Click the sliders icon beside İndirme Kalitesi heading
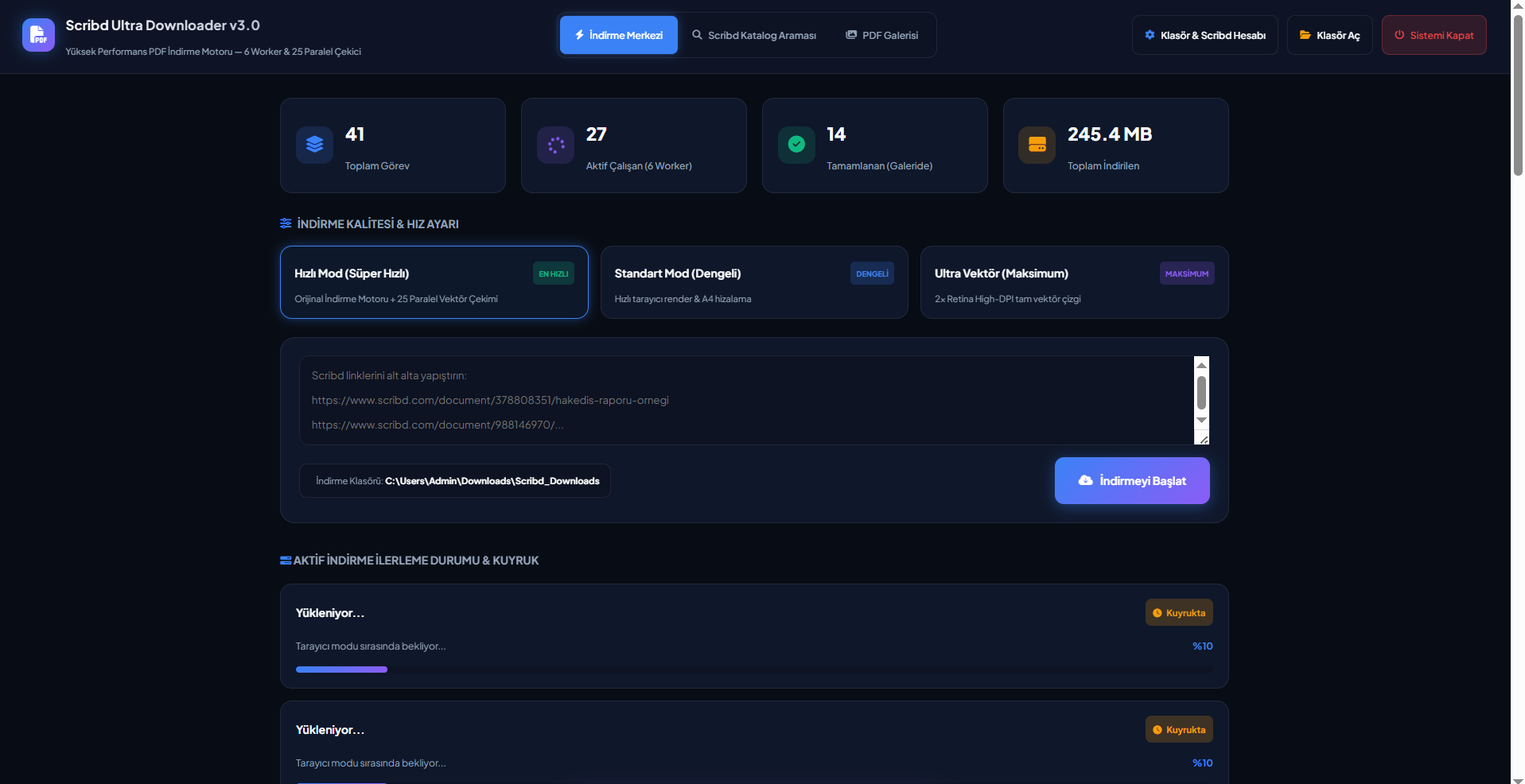Viewport: 1525px width, 784px height. (x=286, y=223)
